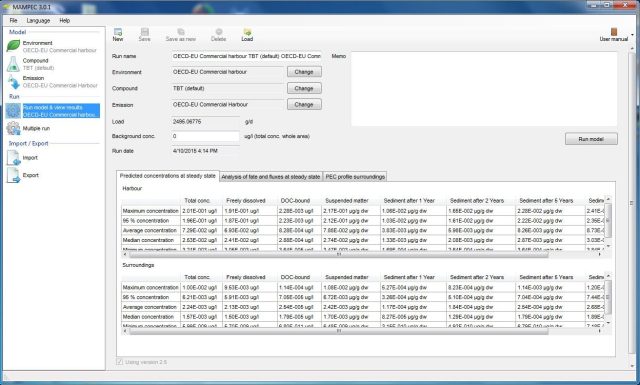The image size is (640, 385).
Task: Open the Environment leaf icon in sidebar
Action: click(x=13, y=46)
